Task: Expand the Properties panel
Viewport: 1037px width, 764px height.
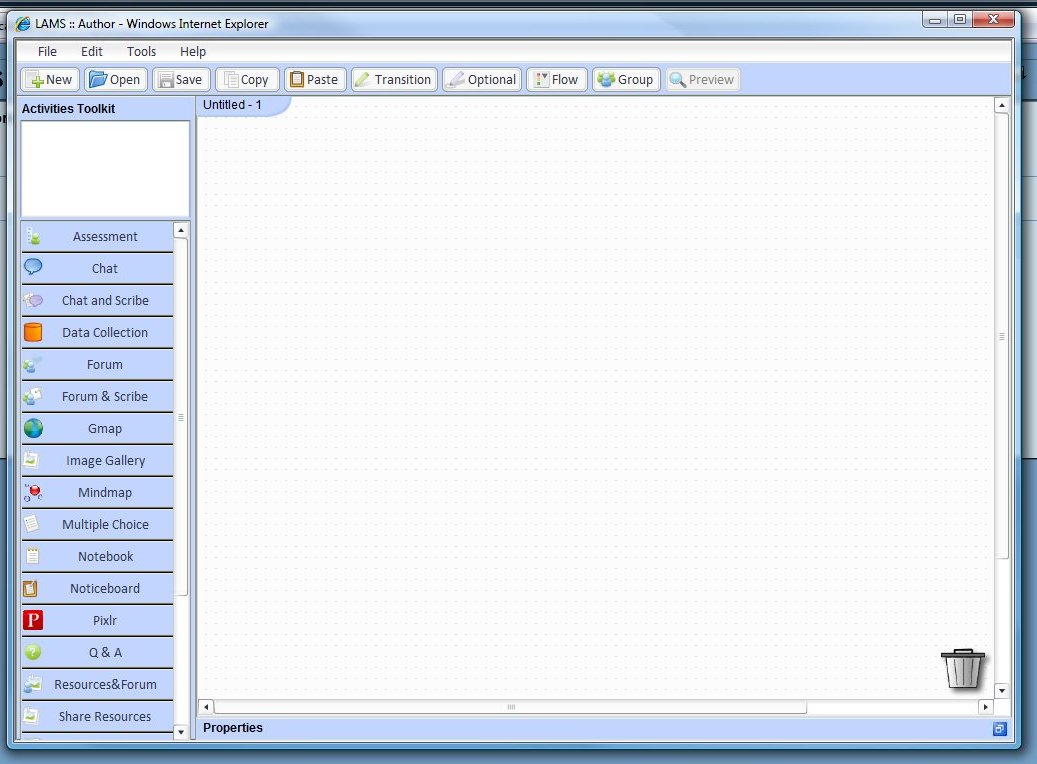Action: pyautogui.click(x=999, y=729)
